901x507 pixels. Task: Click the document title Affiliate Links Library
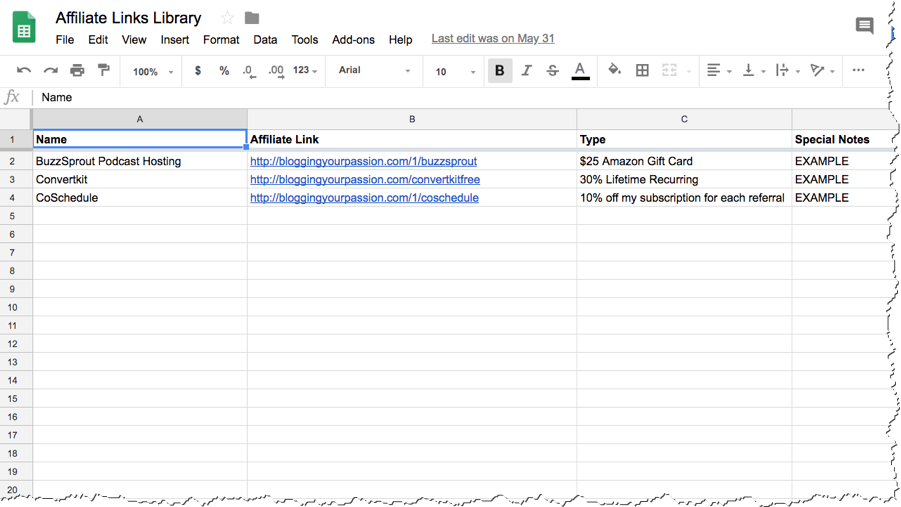128,18
